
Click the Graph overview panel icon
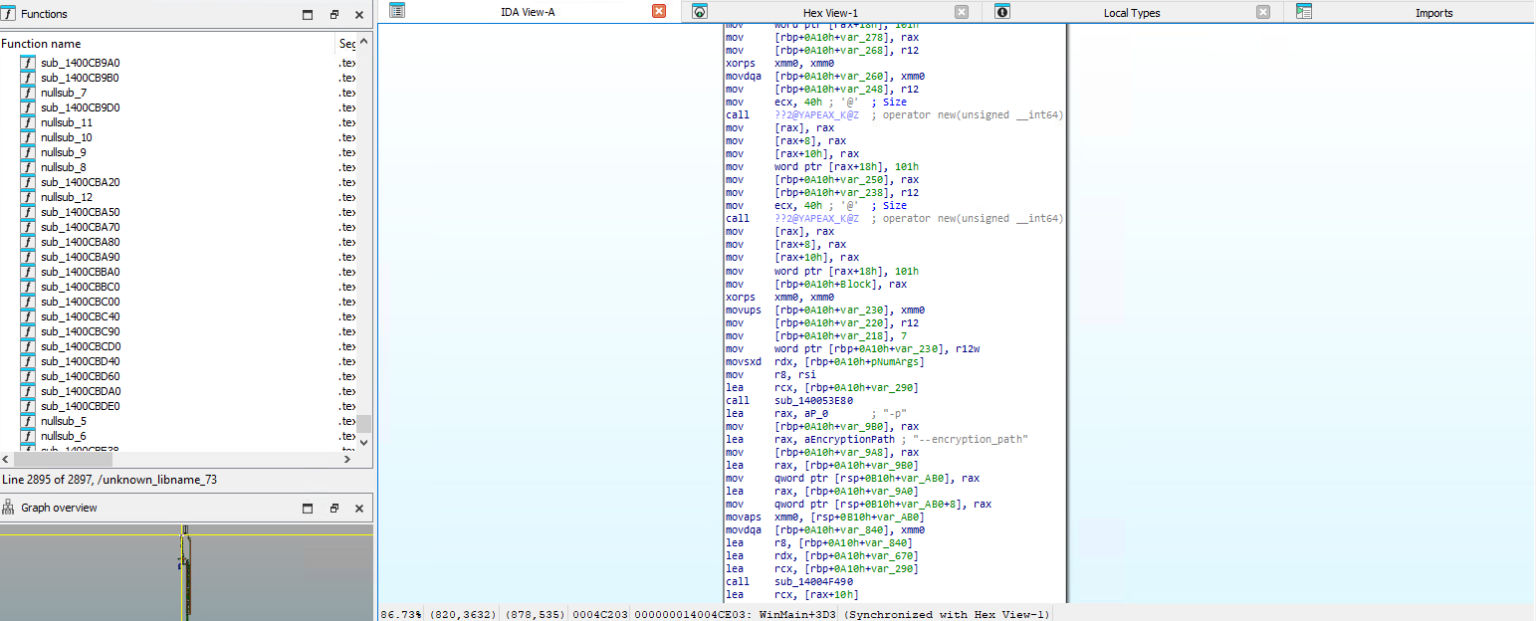9,508
